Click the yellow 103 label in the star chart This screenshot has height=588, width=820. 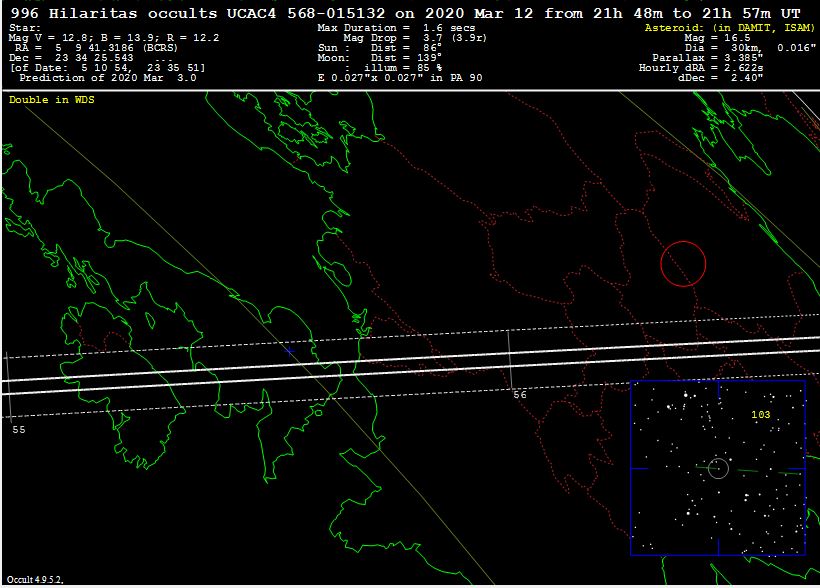tap(761, 413)
